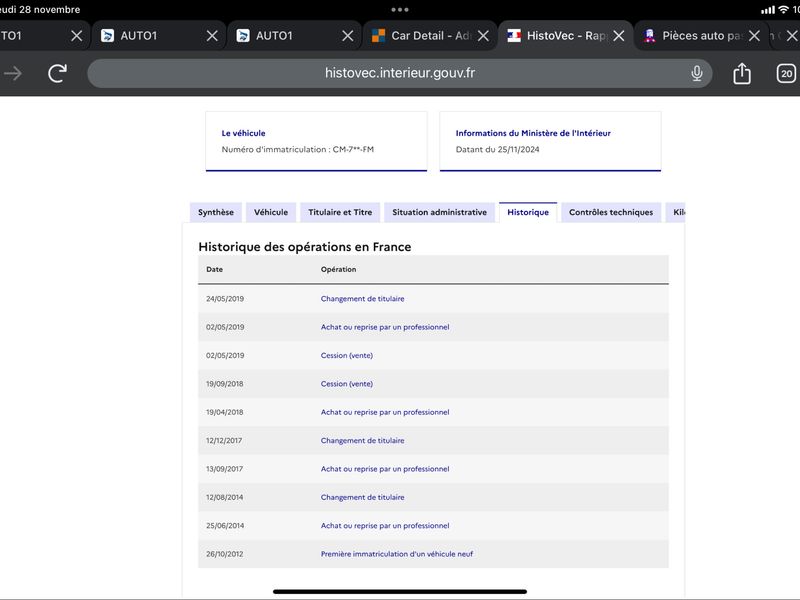Click 'Achat ou reprise' entry dated 25/06/2014
This screenshot has width=800, height=600.
tap(385, 526)
